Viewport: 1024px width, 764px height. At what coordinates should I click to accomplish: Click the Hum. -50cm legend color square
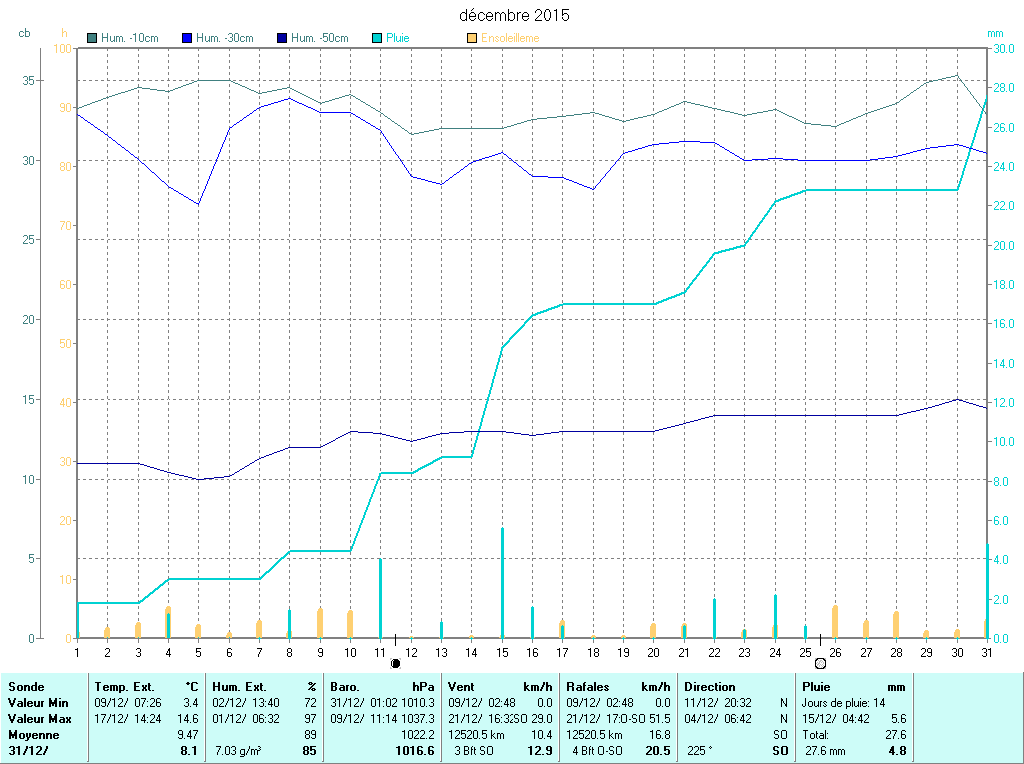(x=282, y=38)
